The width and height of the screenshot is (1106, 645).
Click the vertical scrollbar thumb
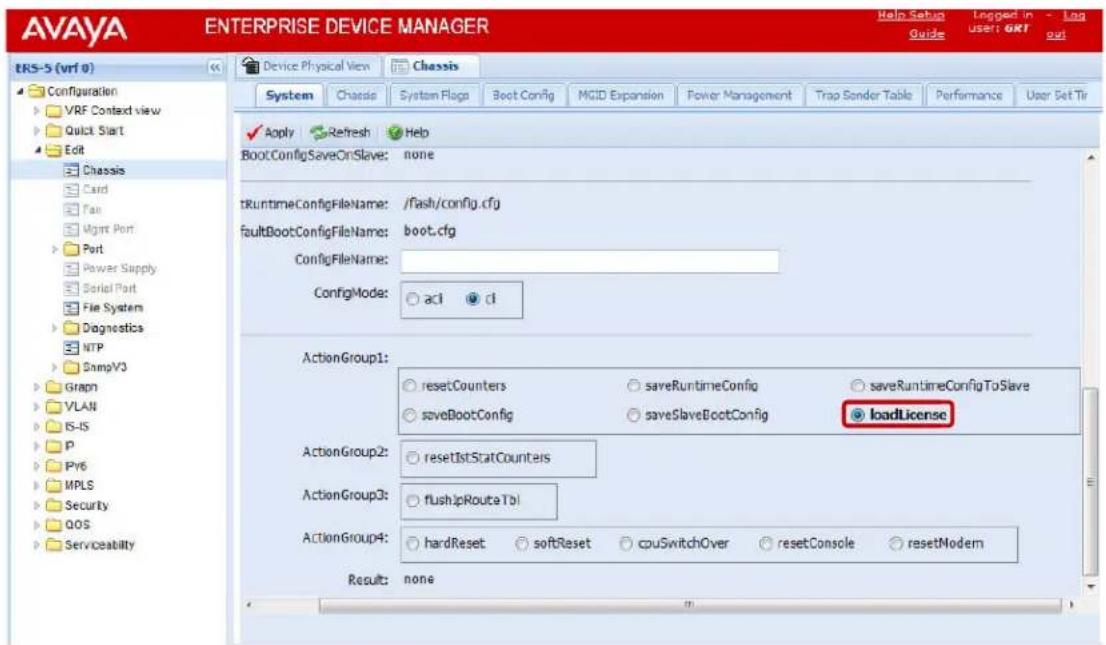tap(1090, 481)
